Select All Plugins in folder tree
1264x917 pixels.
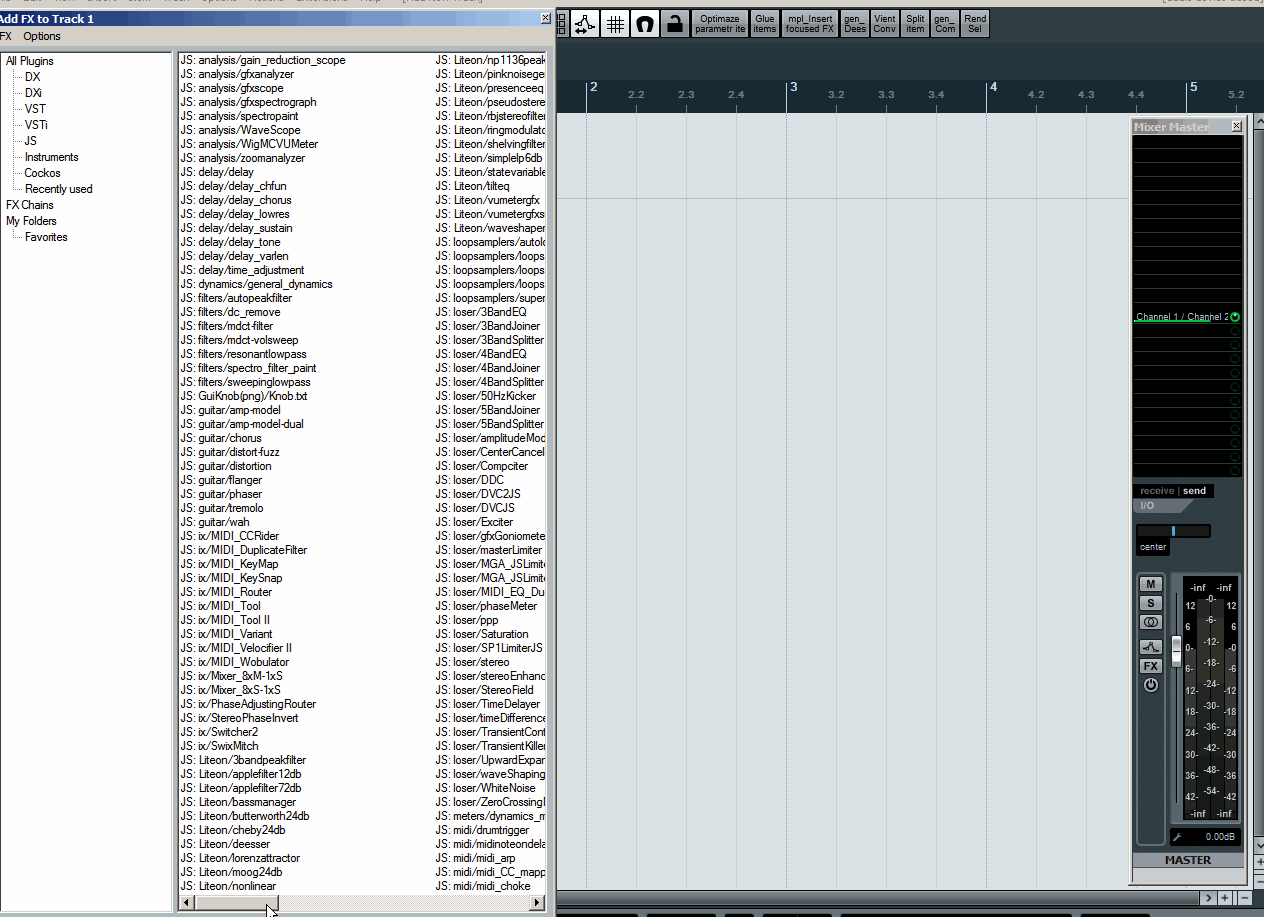[x=30, y=61]
